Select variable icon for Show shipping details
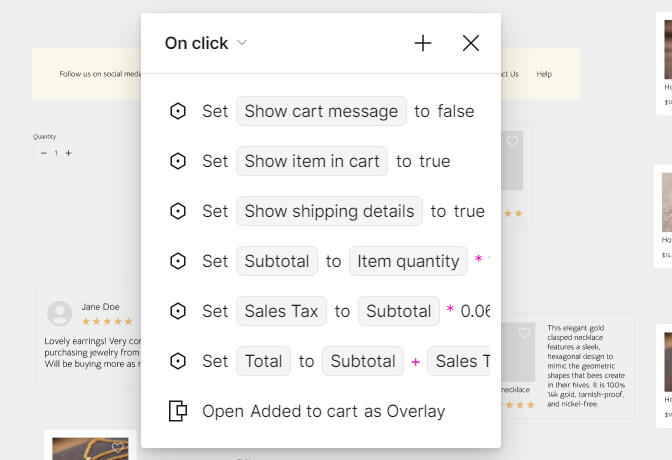 click(x=177, y=211)
